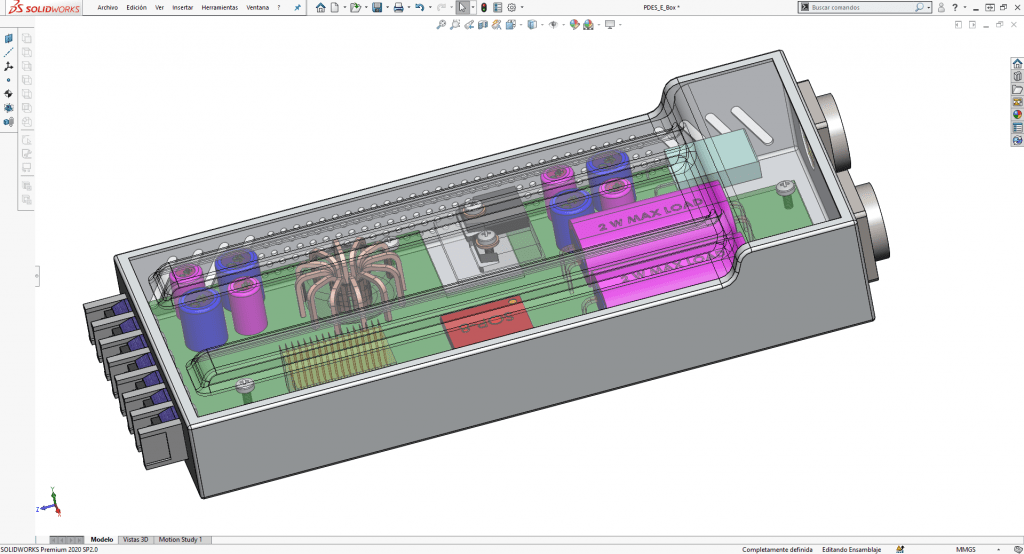
Task: Click Coordinate System icon in left toolbar
Action: pyautogui.click(x=8, y=66)
